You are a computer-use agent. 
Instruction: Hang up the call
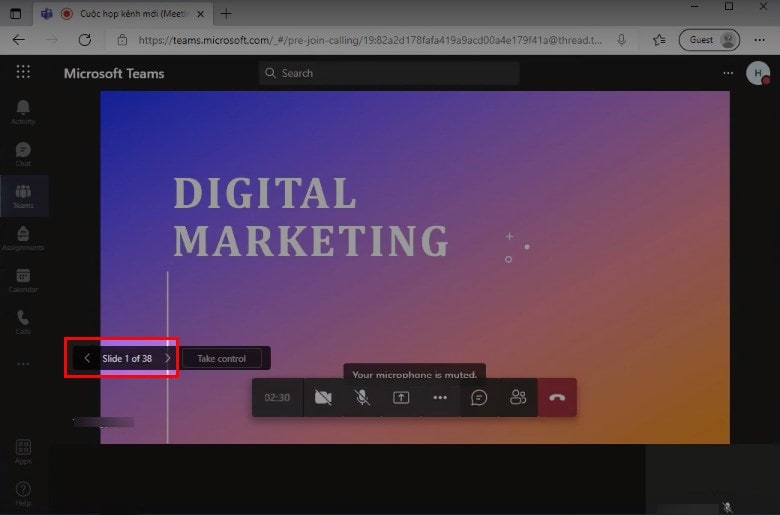(557, 398)
